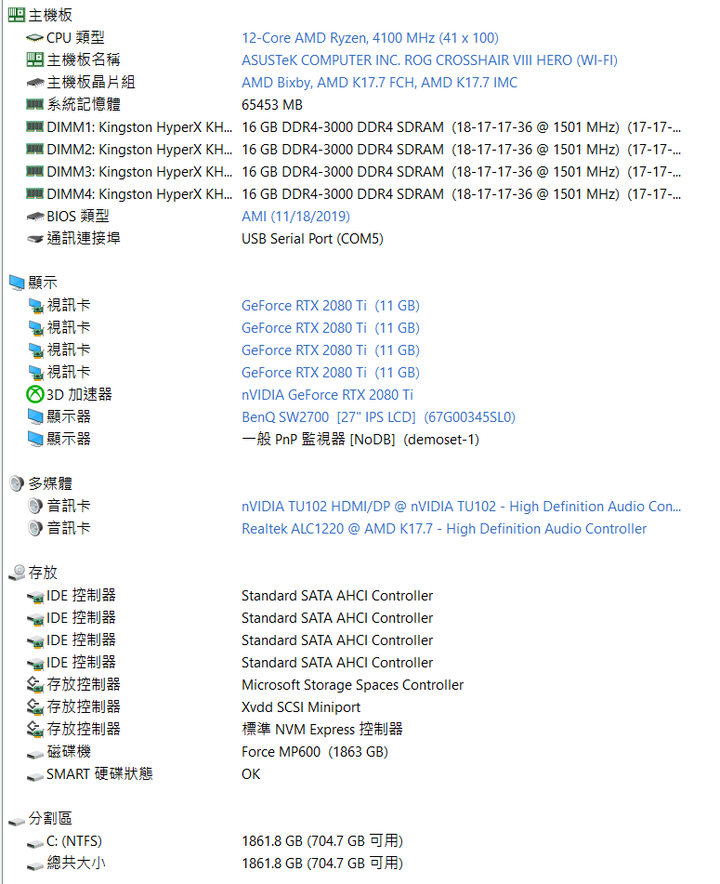Viewport: 720px width, 884px height.
Task: Click the DIMM3 memory module icon
Action: click(35, 171)
